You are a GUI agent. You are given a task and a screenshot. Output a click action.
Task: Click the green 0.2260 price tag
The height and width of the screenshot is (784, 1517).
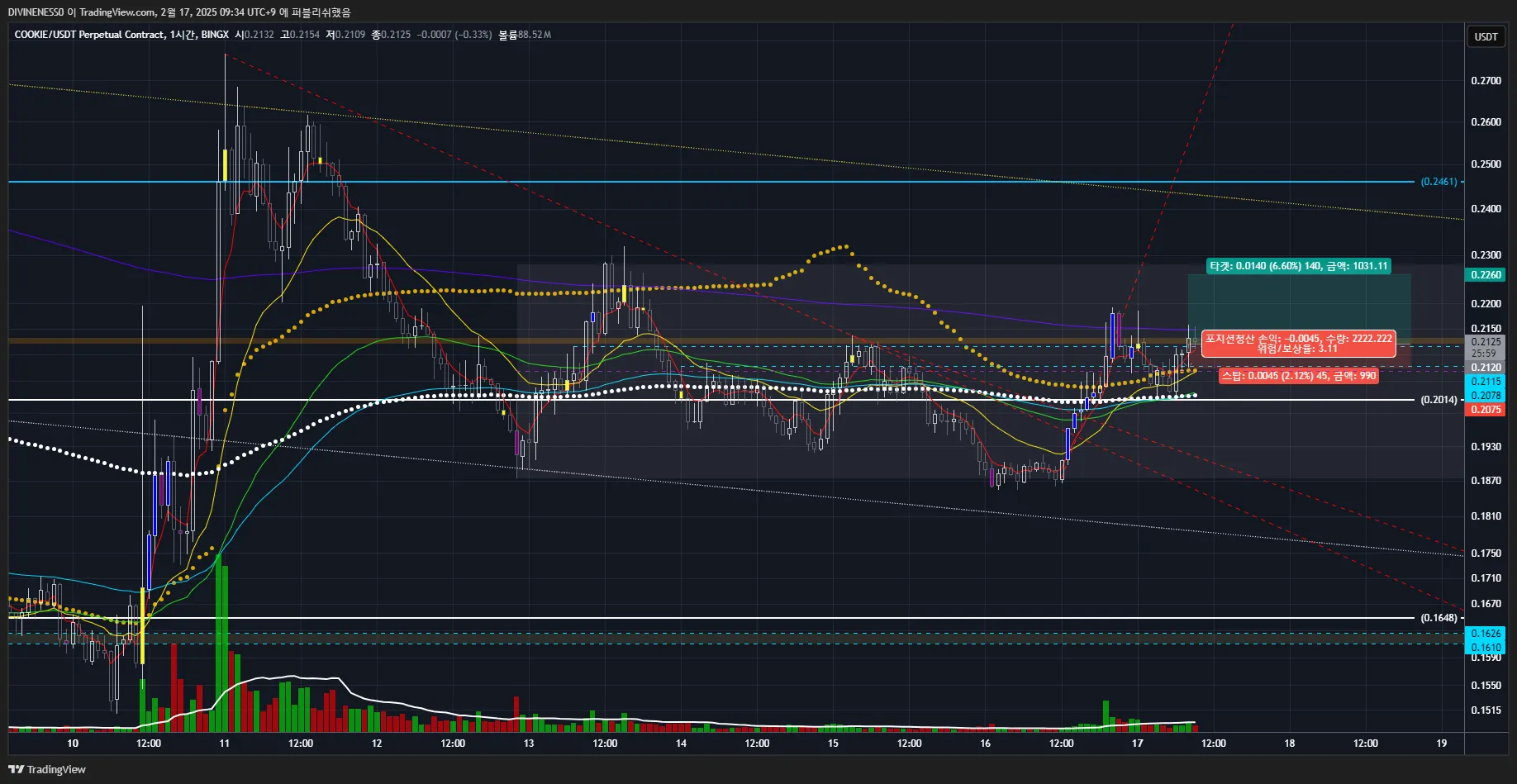(x=1486, y=275)
